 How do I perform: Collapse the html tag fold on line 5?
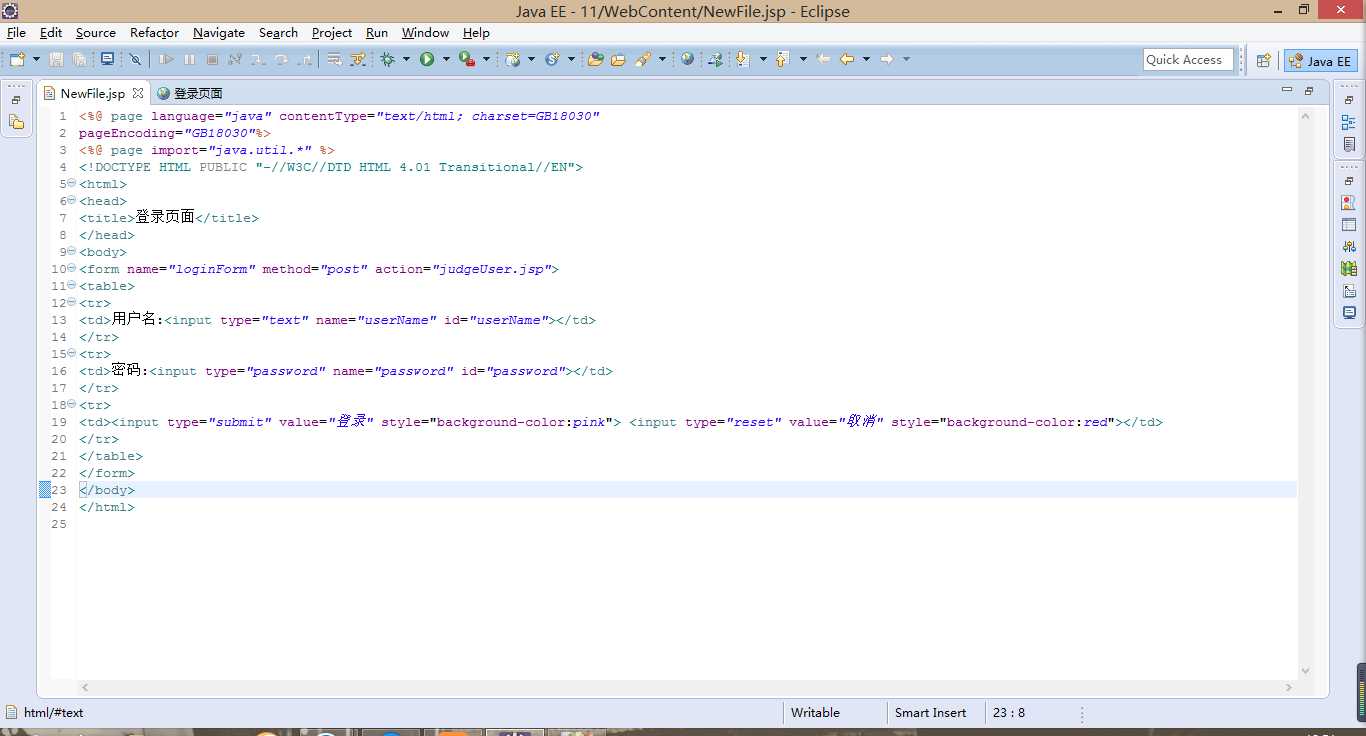(x=71, y=184)
